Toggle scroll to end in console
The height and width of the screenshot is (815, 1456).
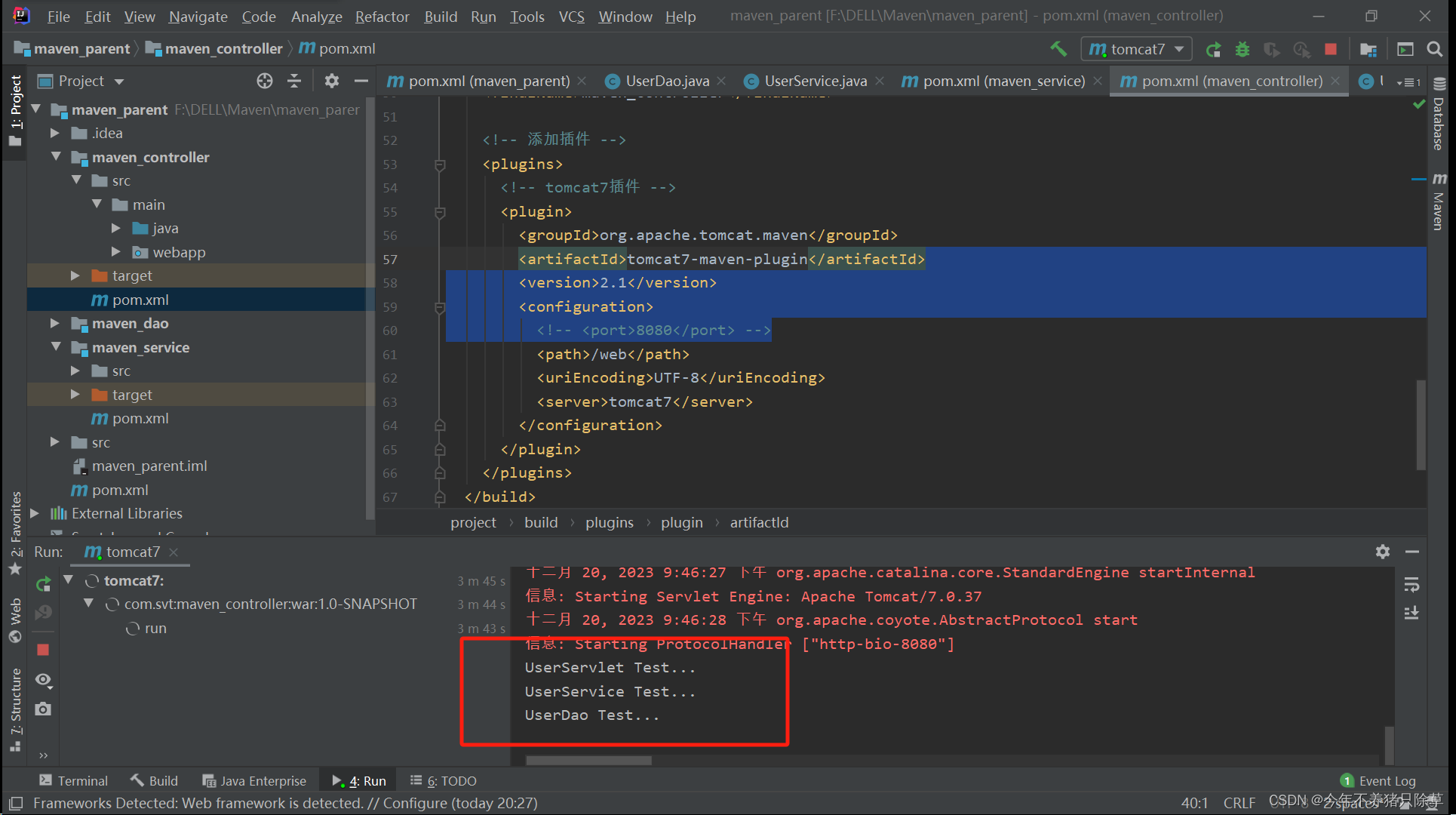click(1411, 613)
